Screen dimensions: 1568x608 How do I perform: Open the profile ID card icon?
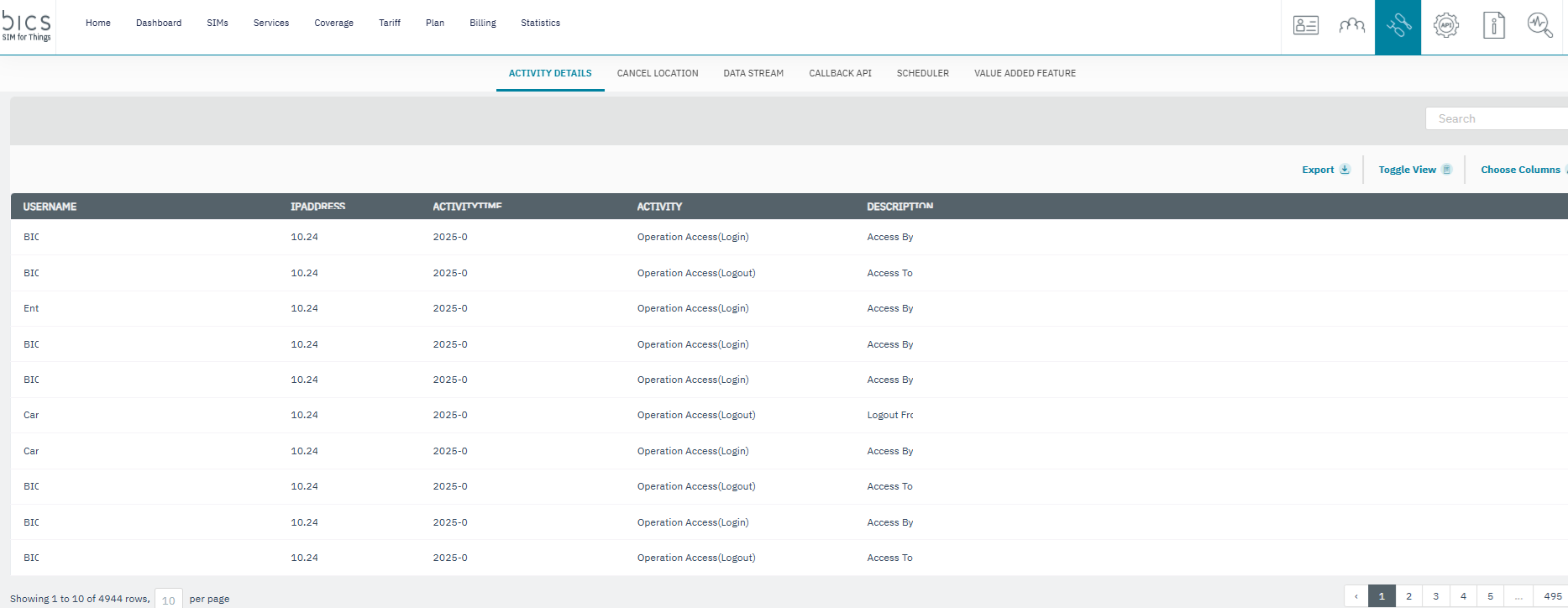click(x=1305, y=26)
